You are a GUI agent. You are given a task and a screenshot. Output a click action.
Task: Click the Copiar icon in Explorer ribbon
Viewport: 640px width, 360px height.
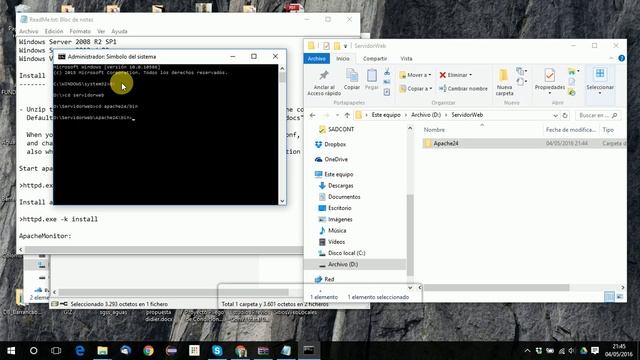[352, 76]
